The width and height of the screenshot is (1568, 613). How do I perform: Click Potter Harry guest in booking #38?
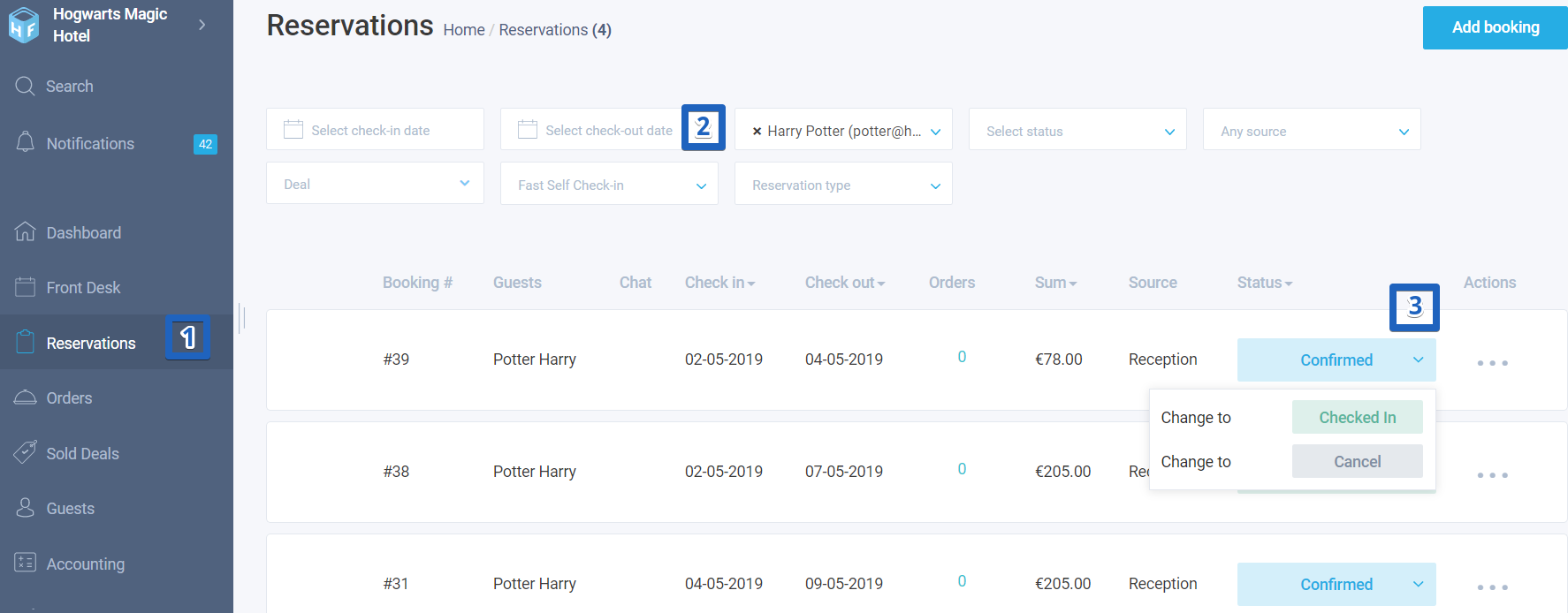[x=535, y=472]
